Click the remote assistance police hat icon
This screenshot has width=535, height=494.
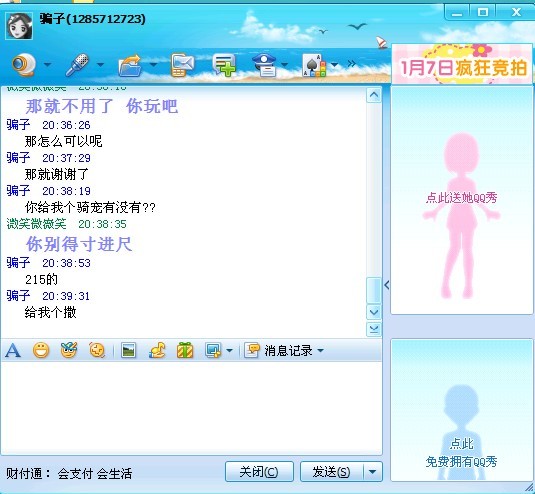coord(264,64)
